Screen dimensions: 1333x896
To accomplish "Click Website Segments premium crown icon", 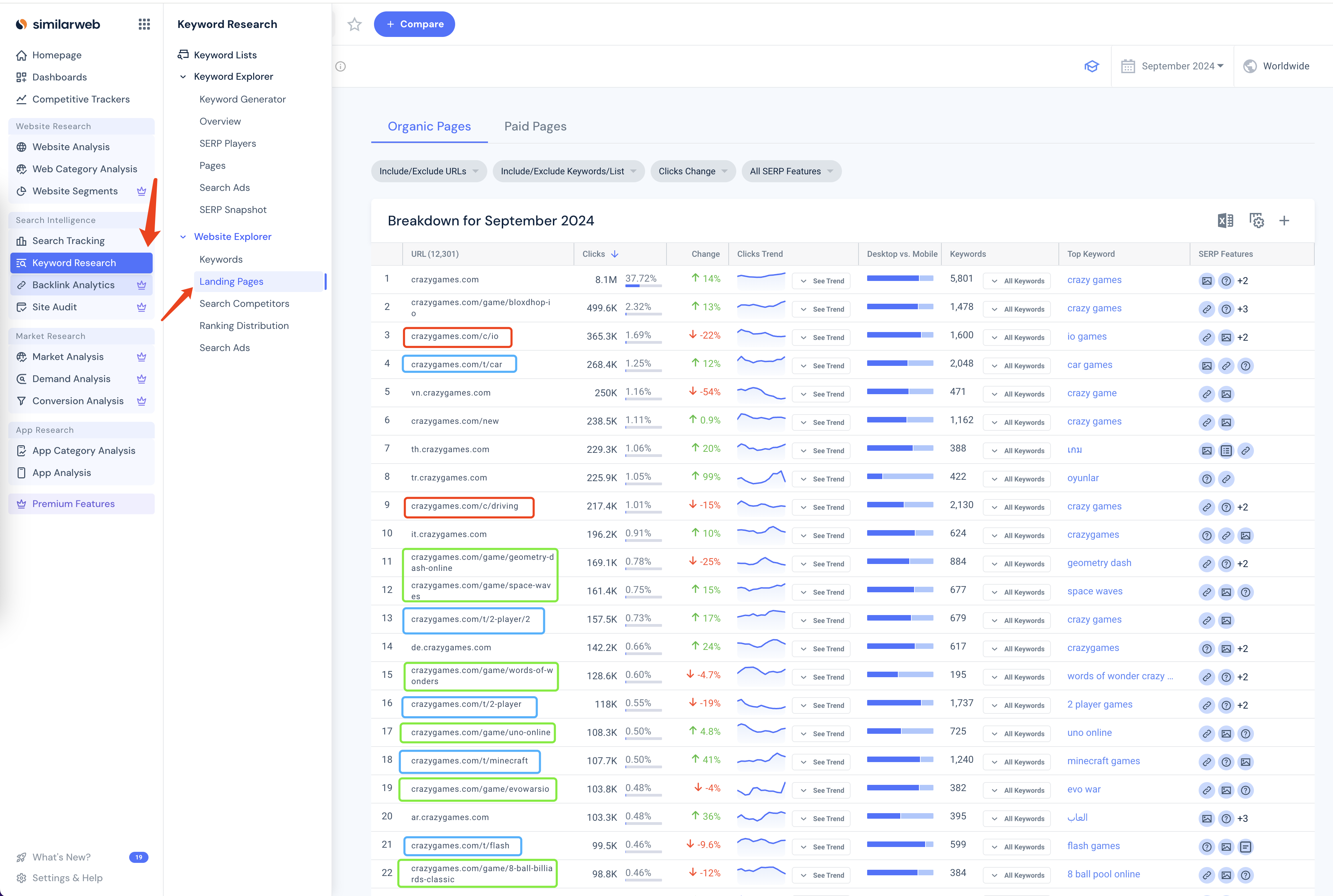I will (141, 192).
